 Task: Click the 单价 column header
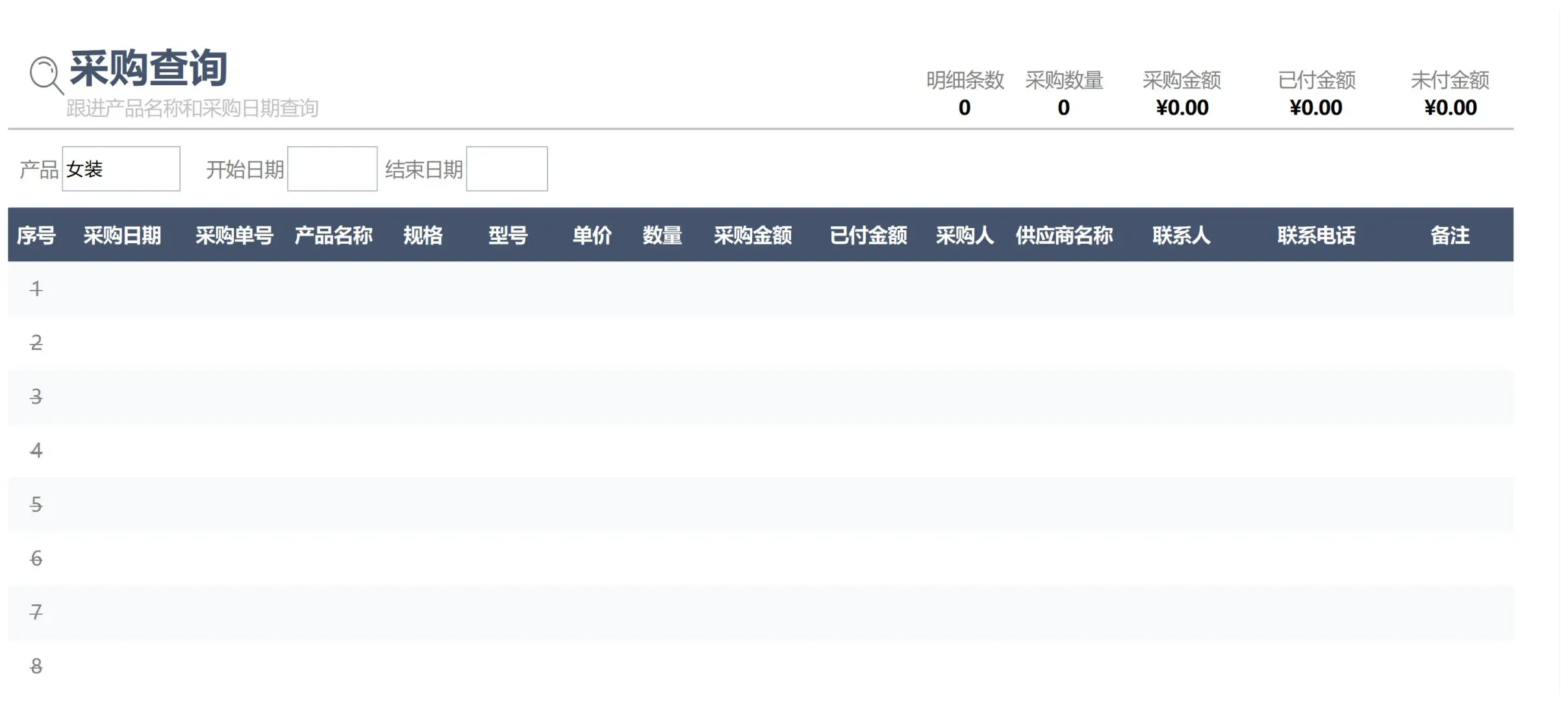click(x=592, y=235)
